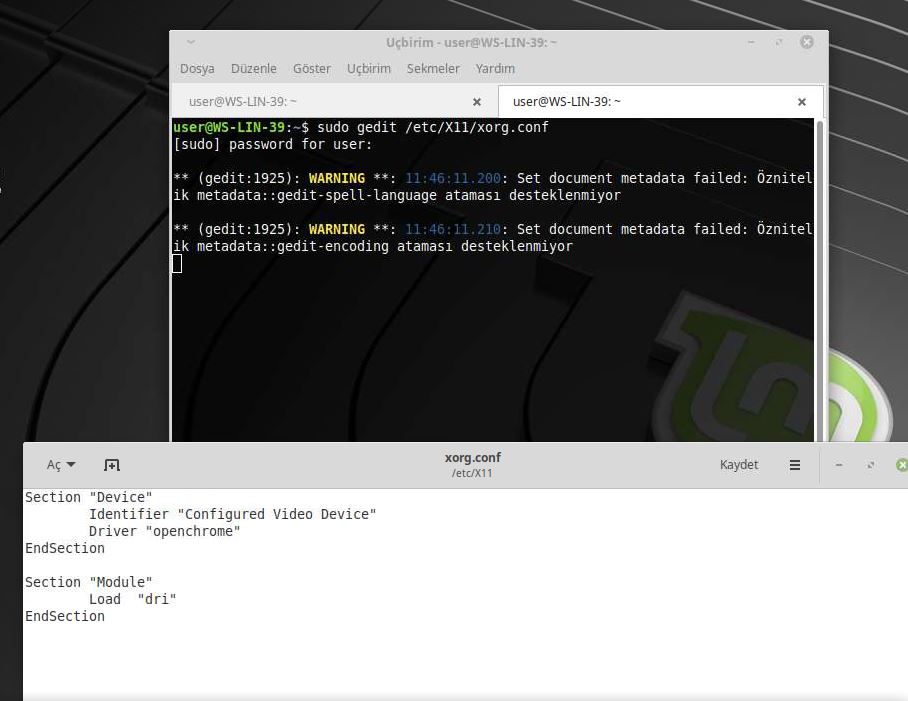
Task: Click the terminal vertical scrollbar
Action: tap(819, 280)
